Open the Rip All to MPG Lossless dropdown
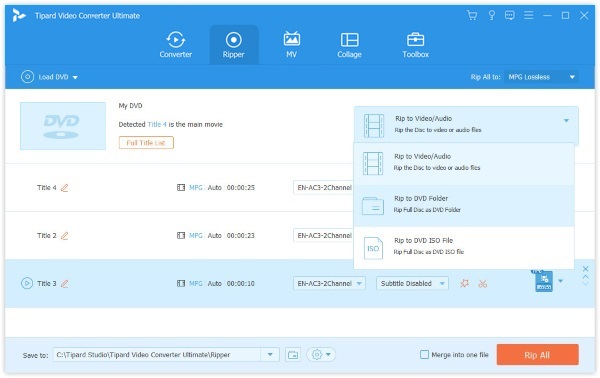 (541, 77)
